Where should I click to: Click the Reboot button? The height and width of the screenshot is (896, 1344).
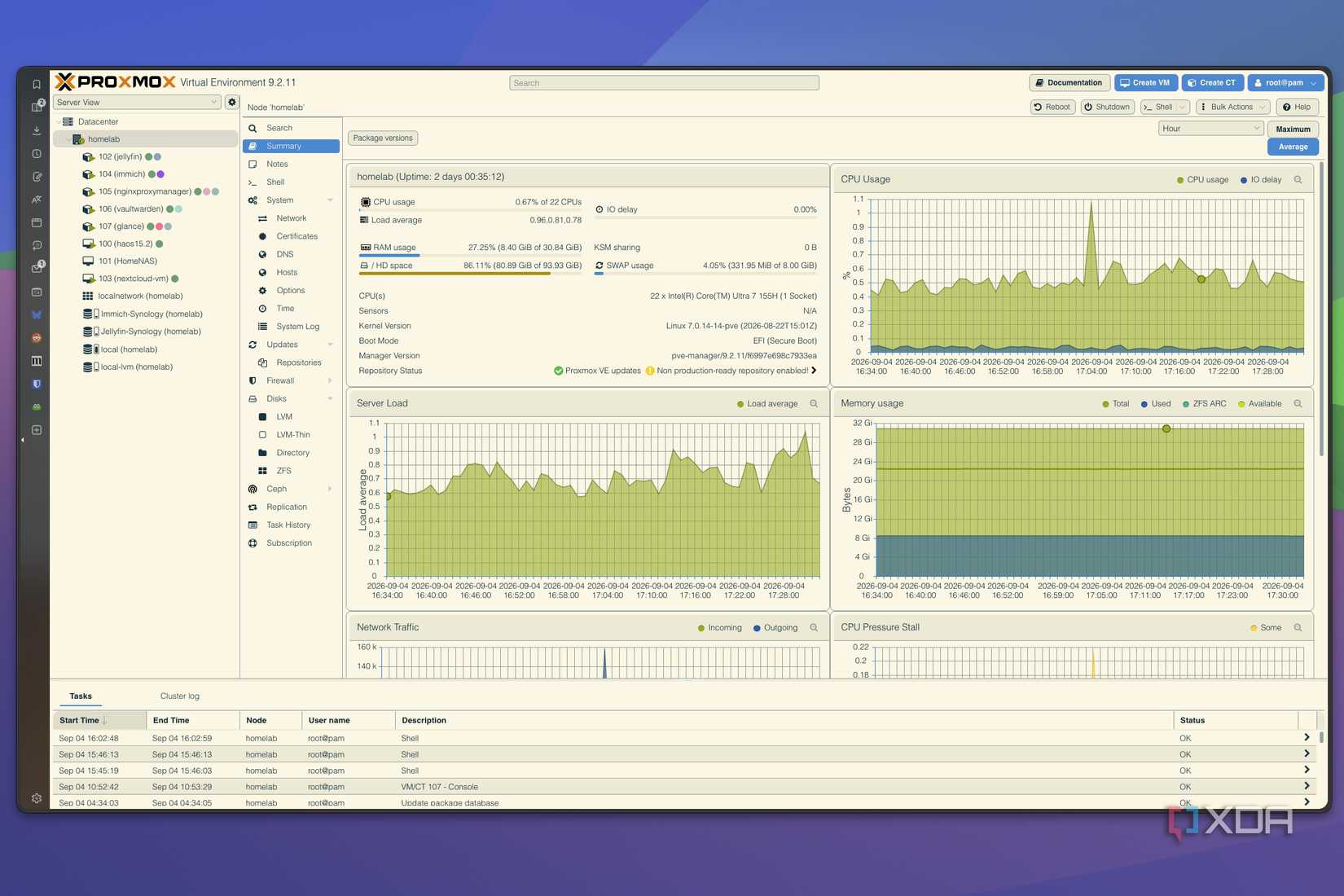tap(1052, 107)
